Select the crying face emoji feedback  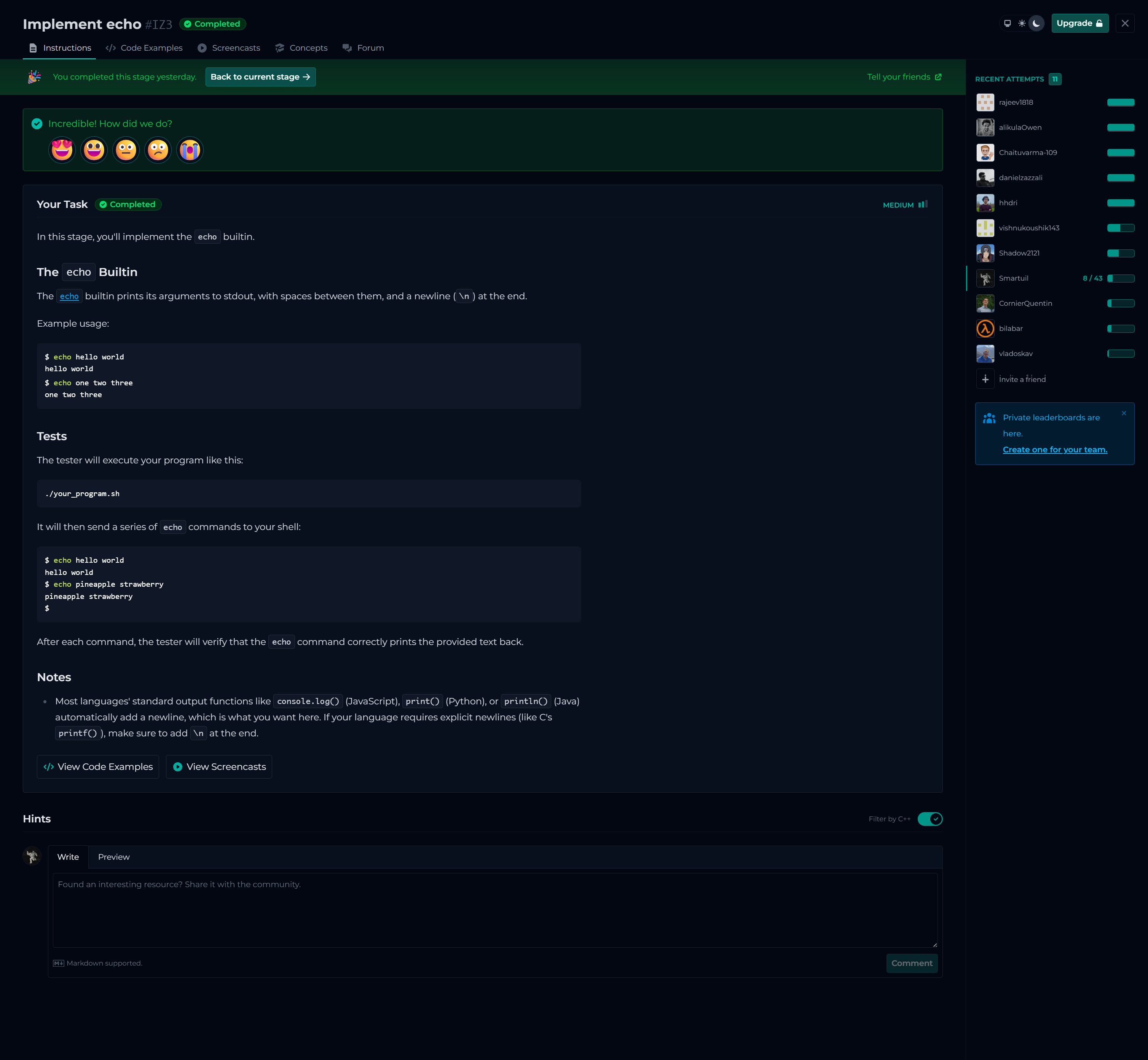[x=190, y=150]
